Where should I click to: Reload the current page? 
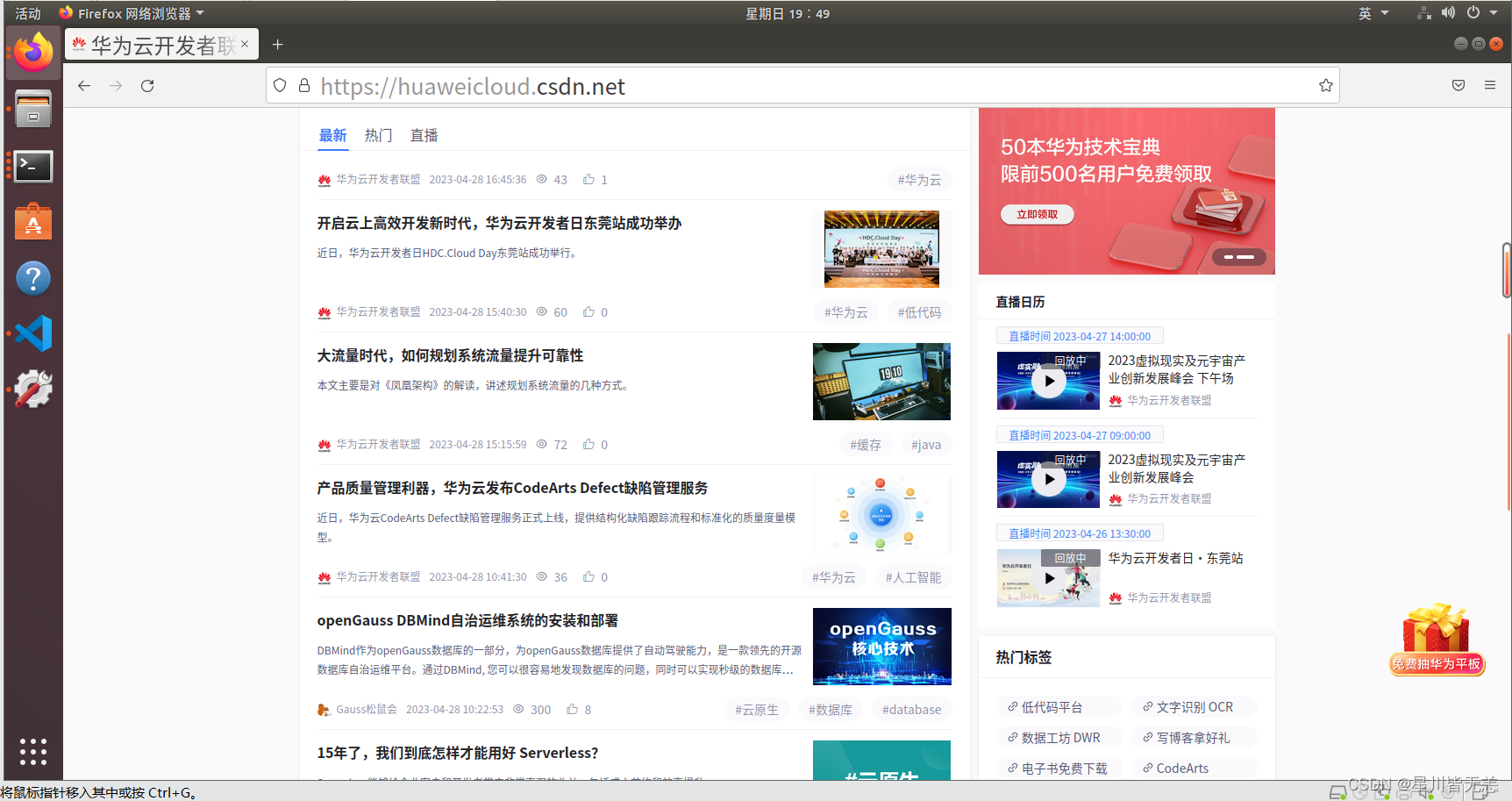coord(146,85)
